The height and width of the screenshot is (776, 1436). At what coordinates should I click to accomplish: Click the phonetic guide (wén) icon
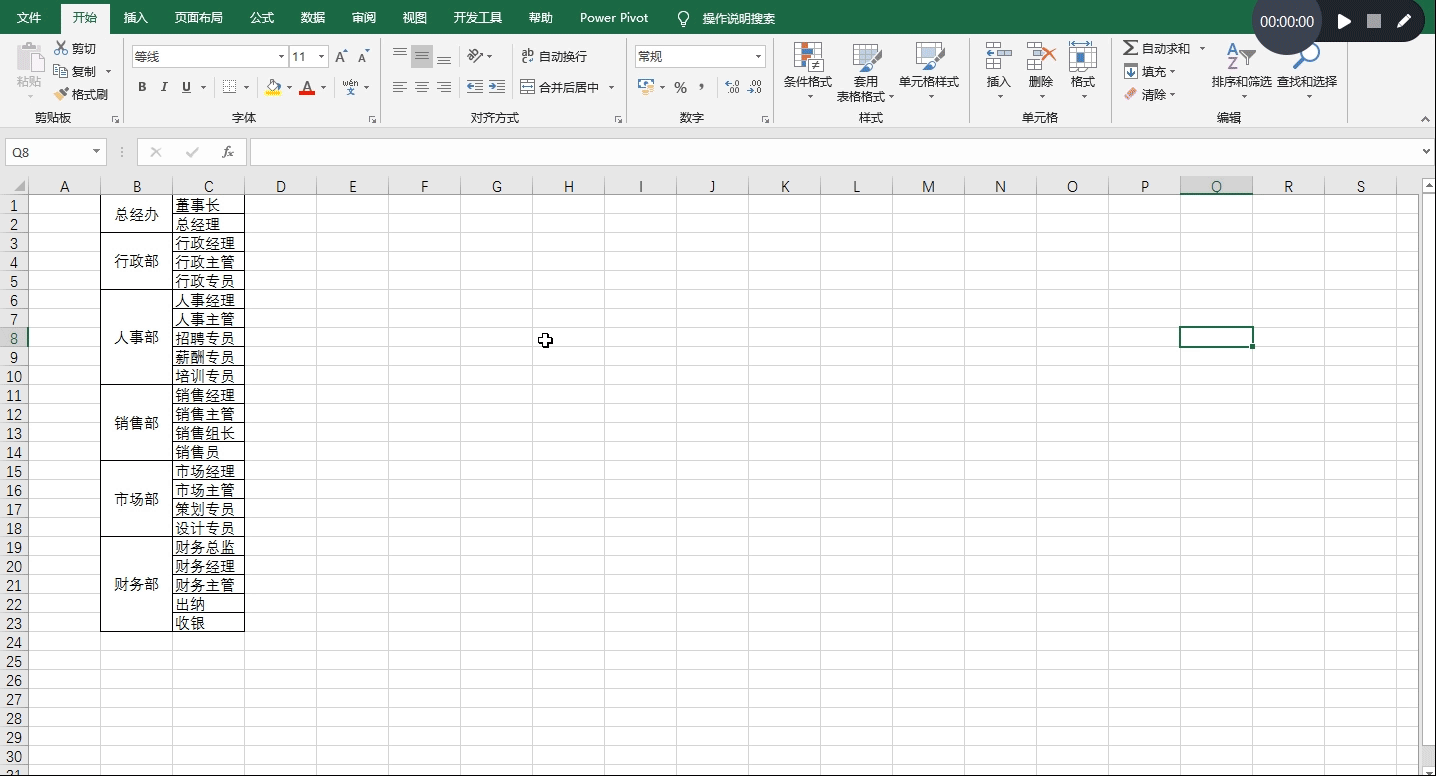[350, 87]
